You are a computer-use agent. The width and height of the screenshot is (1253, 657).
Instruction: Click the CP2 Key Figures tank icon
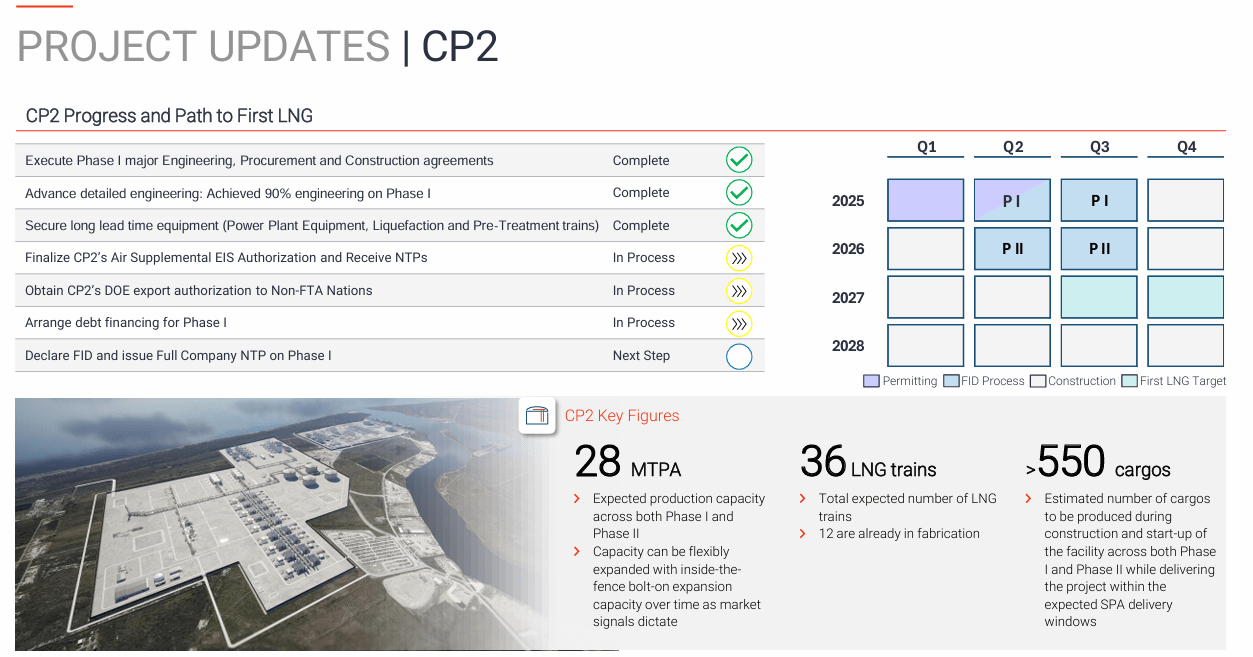pos(538,416)
